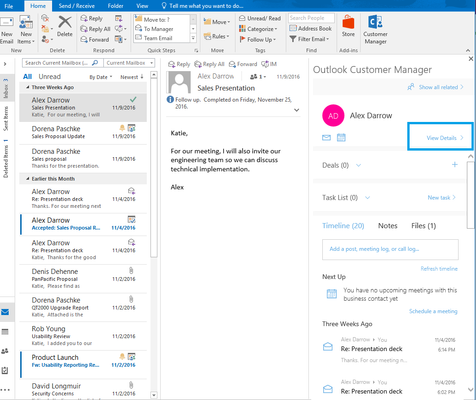
Task: Click the Customer Manager icon
Action: click(375, 30)
